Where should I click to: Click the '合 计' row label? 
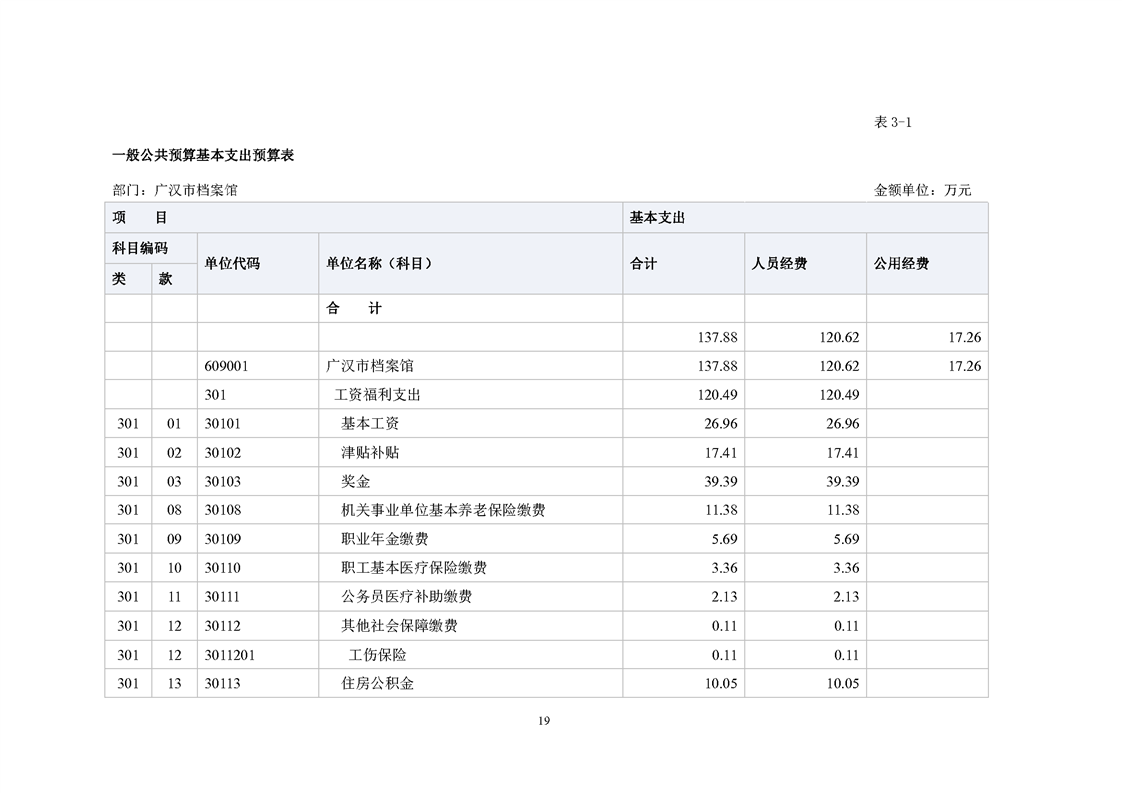353,308
